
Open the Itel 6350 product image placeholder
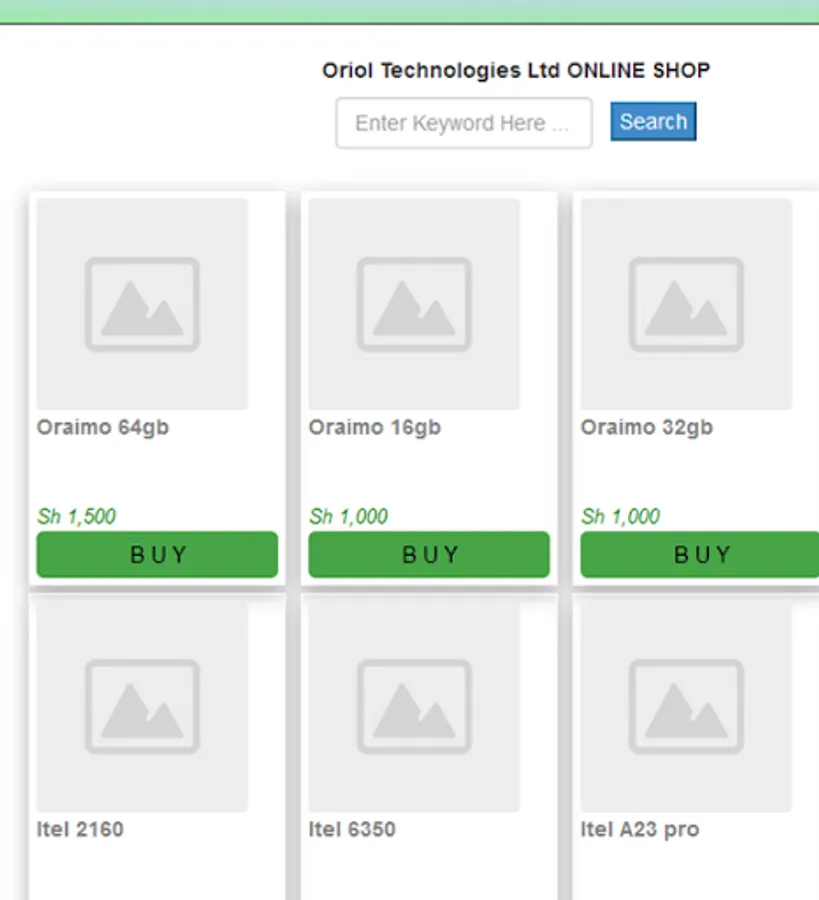pos(414,707)
